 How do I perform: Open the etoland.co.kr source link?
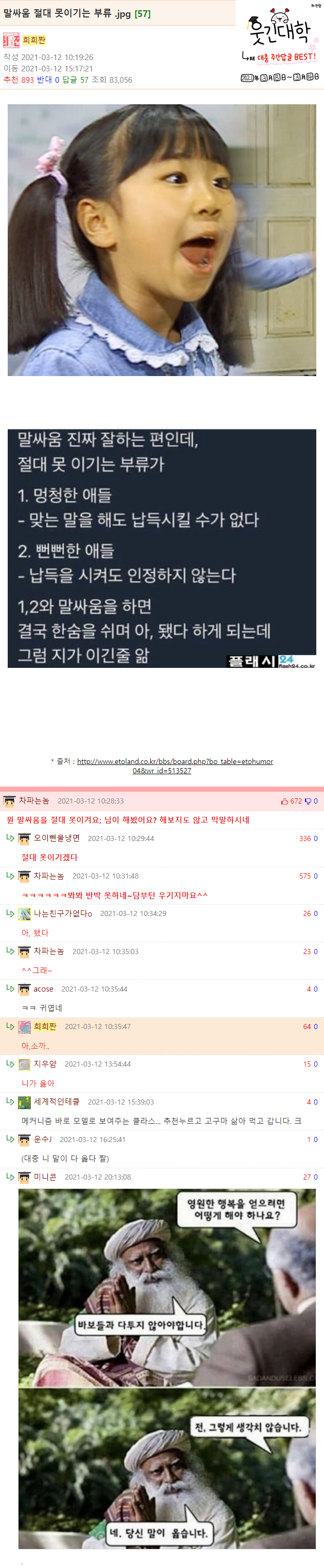click(175, 766)
